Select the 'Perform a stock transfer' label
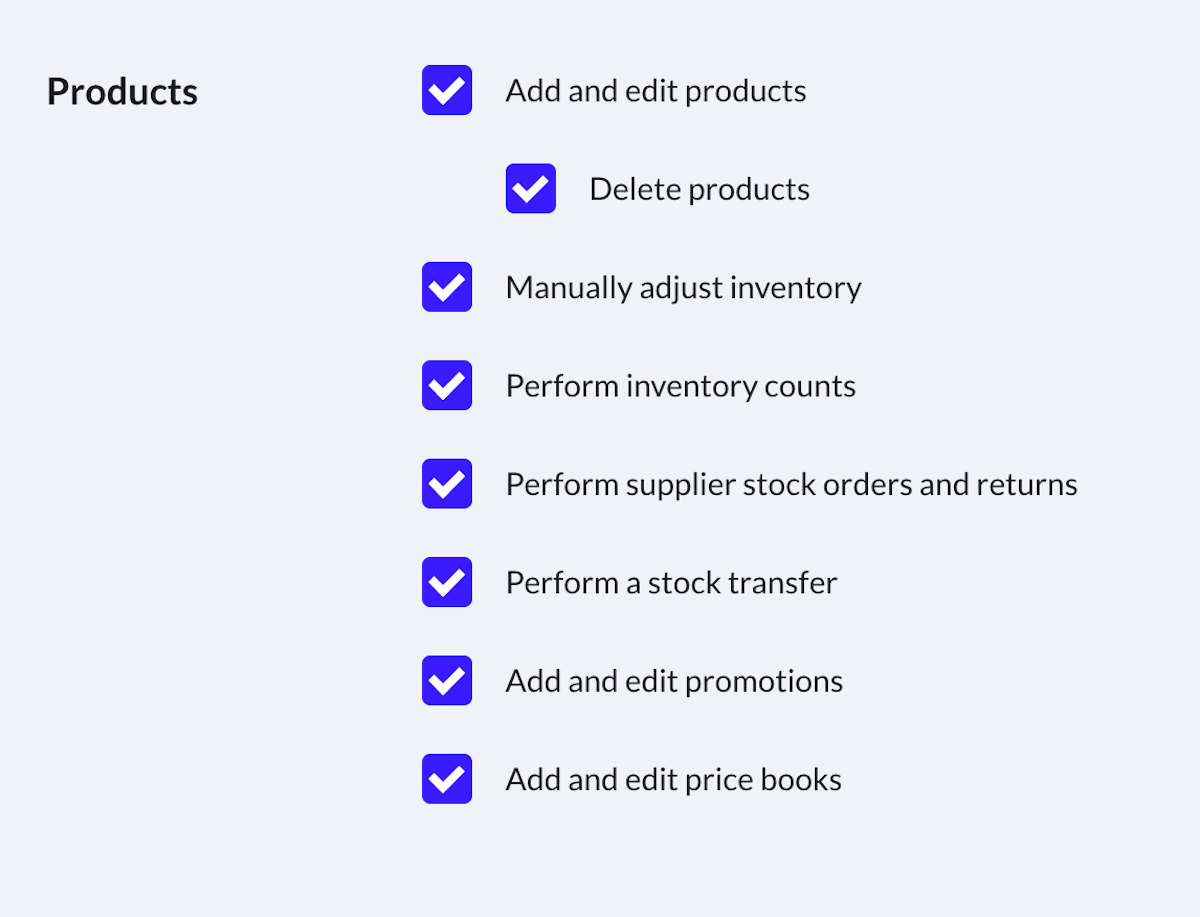 coord(671,583)
